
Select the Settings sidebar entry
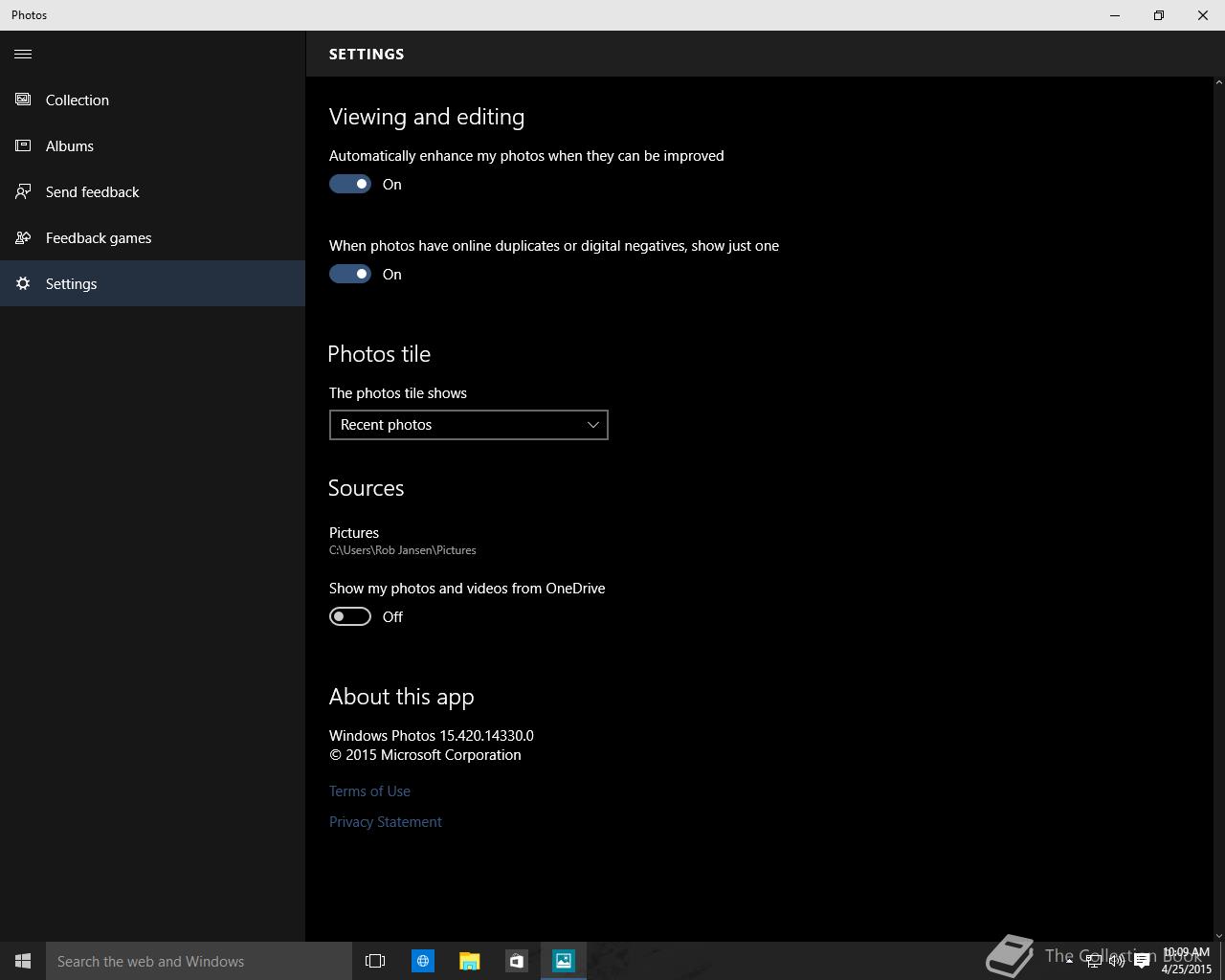(152, 283)
